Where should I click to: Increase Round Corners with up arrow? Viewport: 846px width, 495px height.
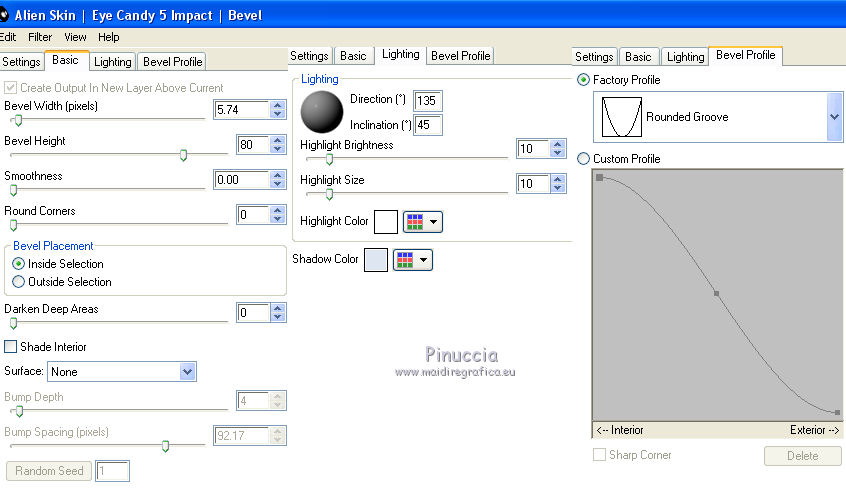pyautogui.click(x=278, y=211)
